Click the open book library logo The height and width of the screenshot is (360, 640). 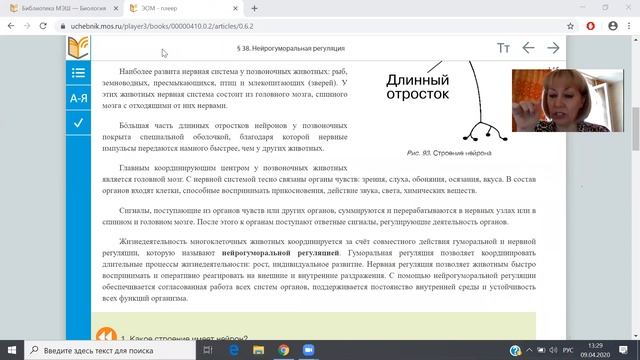pyautogui.click(x=78, y=48)
